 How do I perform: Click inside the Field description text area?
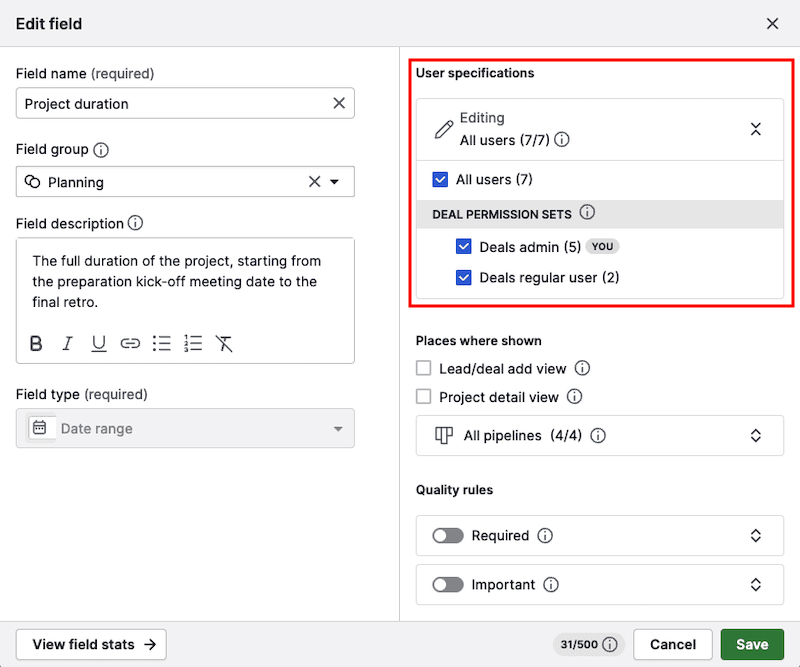(185, 281)
